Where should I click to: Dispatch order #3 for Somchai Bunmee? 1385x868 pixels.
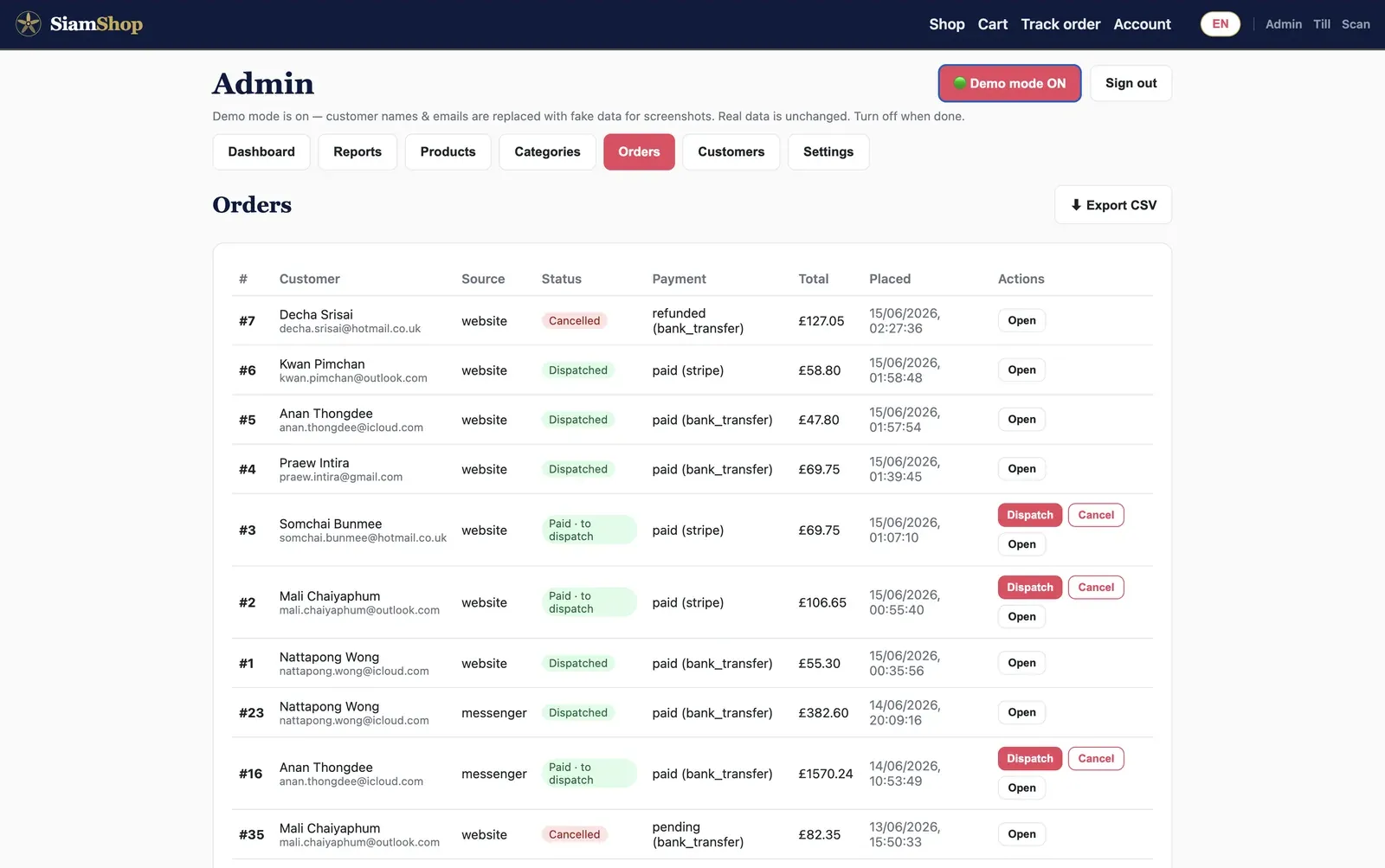[1030, 515]
